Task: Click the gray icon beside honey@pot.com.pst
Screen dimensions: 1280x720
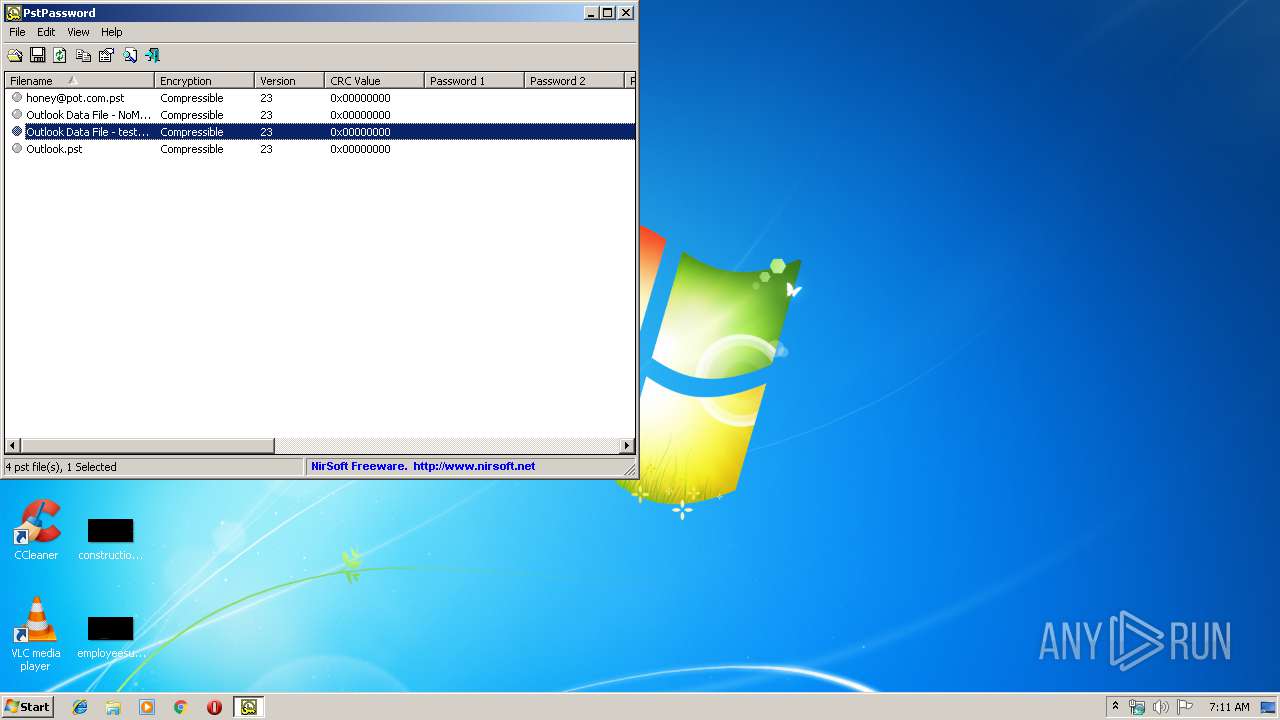Action: 17,97
